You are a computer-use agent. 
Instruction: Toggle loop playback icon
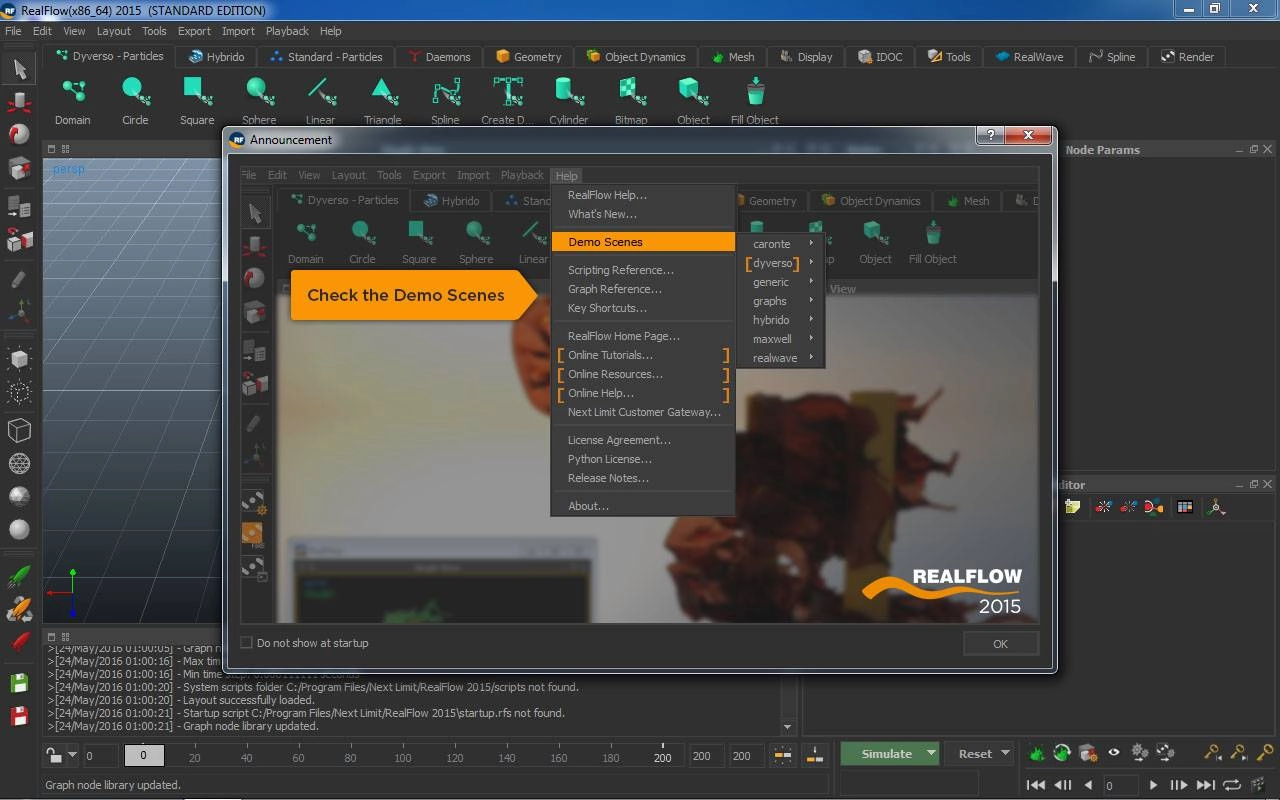(1231, 785)
